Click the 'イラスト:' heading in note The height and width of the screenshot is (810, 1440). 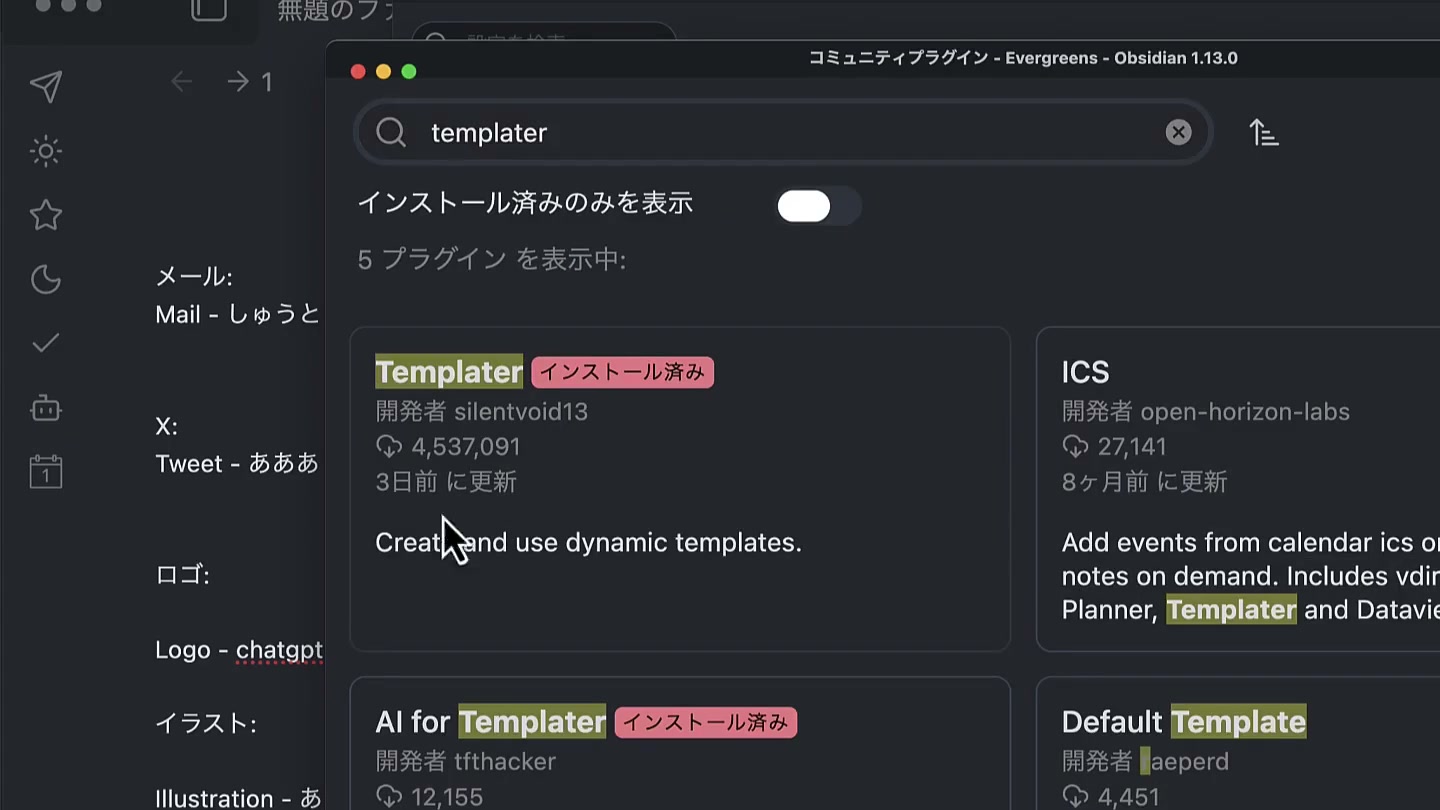coord(206,724)
